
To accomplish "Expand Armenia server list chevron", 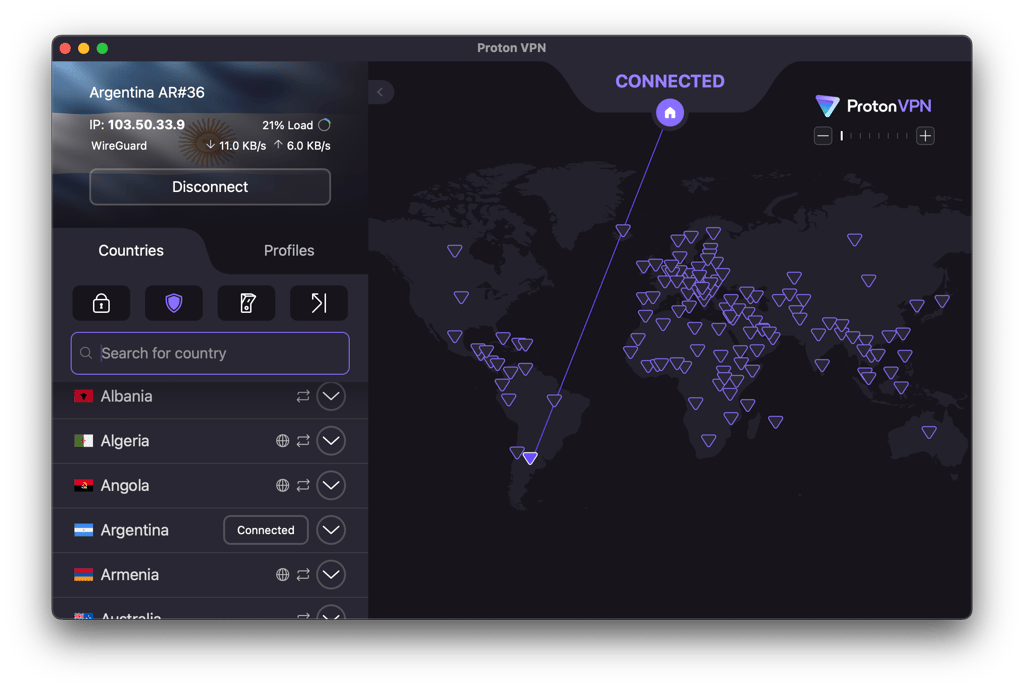I will pos(331,574).
